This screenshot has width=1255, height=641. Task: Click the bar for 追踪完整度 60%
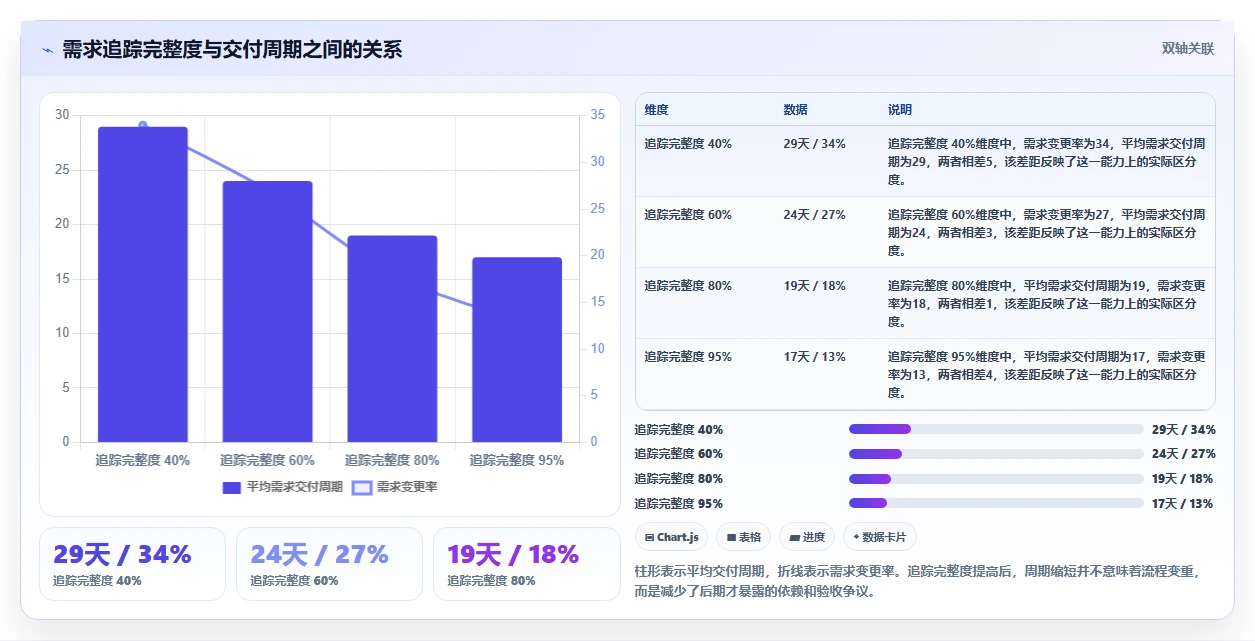click(x=267, y=311)
